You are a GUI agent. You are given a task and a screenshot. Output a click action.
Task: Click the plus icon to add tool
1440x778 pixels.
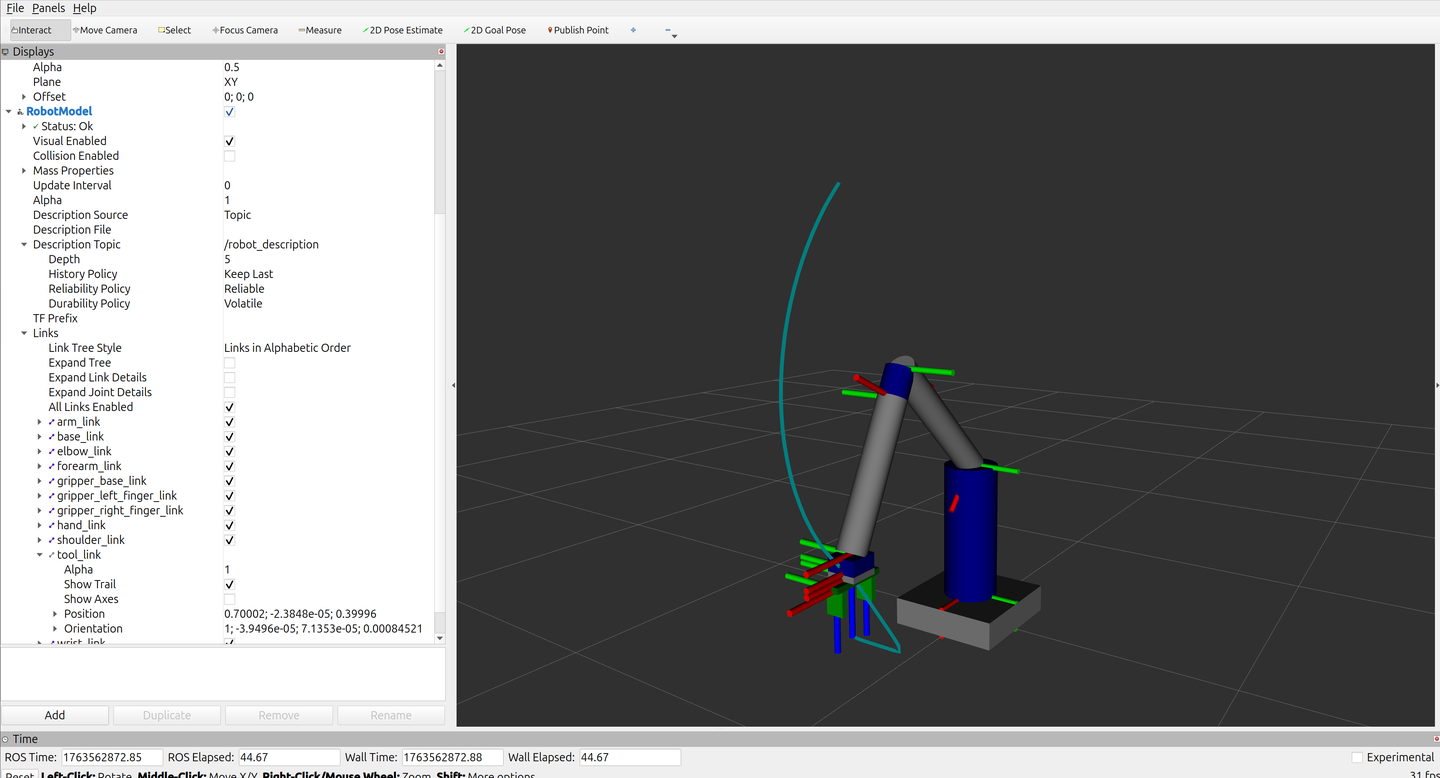click(633, 30)
